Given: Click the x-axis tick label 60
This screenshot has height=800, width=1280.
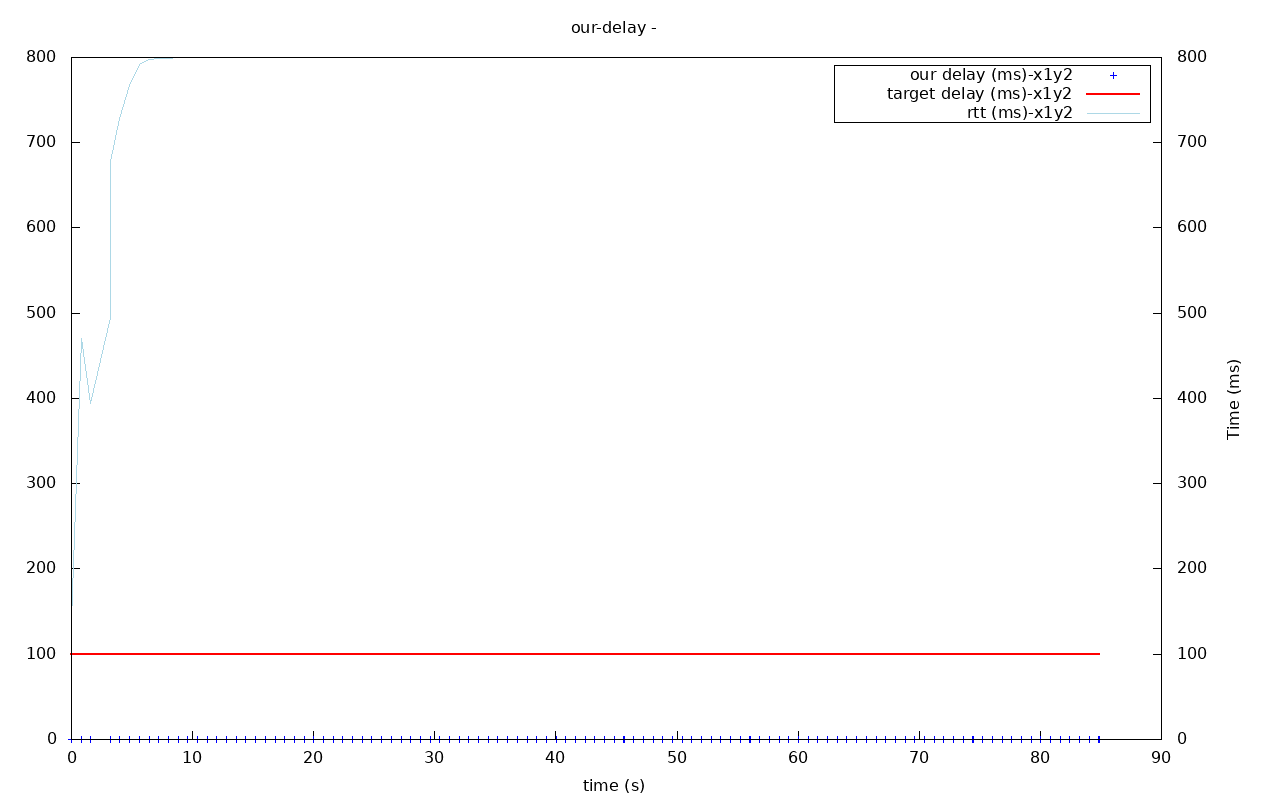Looking at the screenshot, I should click(798, 758).
